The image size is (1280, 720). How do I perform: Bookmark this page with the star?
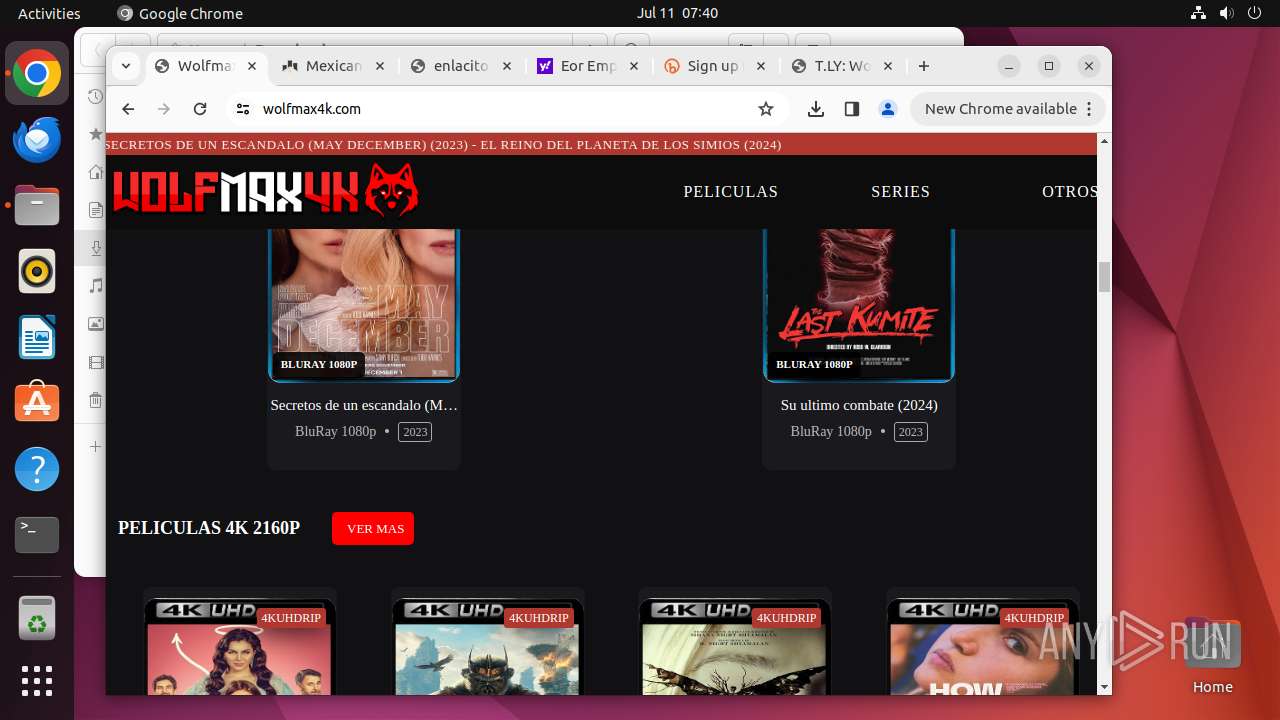point(766,109)
